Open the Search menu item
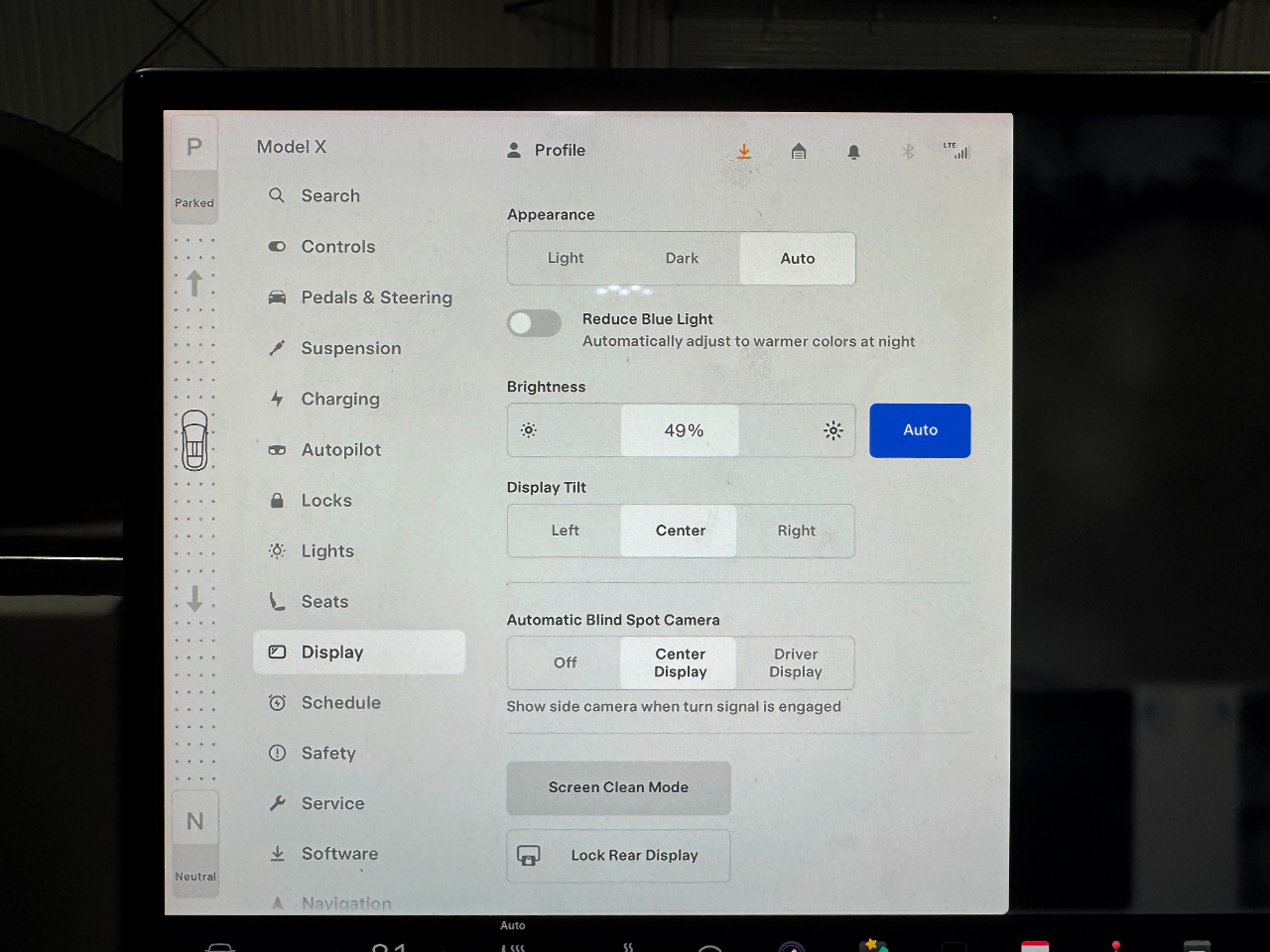Image resolution: width=1270 pixels, height=952 pixels. coord(330,196)
